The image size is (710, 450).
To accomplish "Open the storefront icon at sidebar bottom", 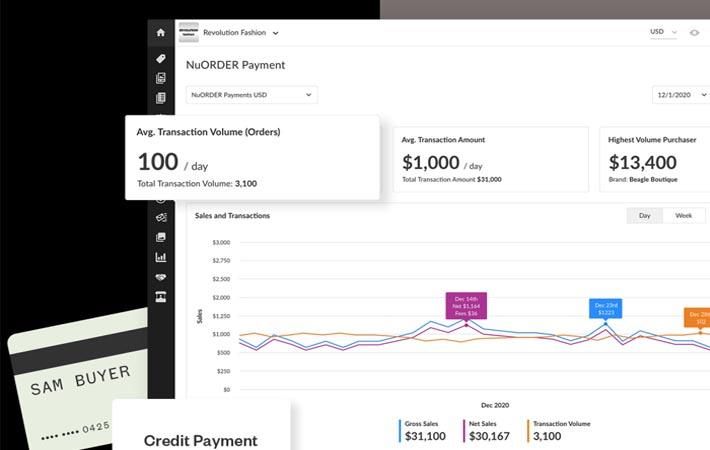I will 161,297.
